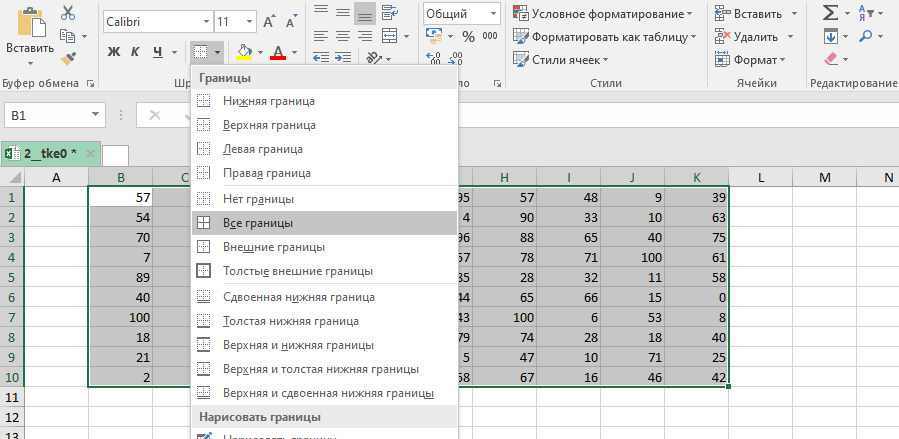The width and height of the screenshot is (899, 439).
Task: Open the number format 'Общий' dropdown
Action: [x=493, y=13]
